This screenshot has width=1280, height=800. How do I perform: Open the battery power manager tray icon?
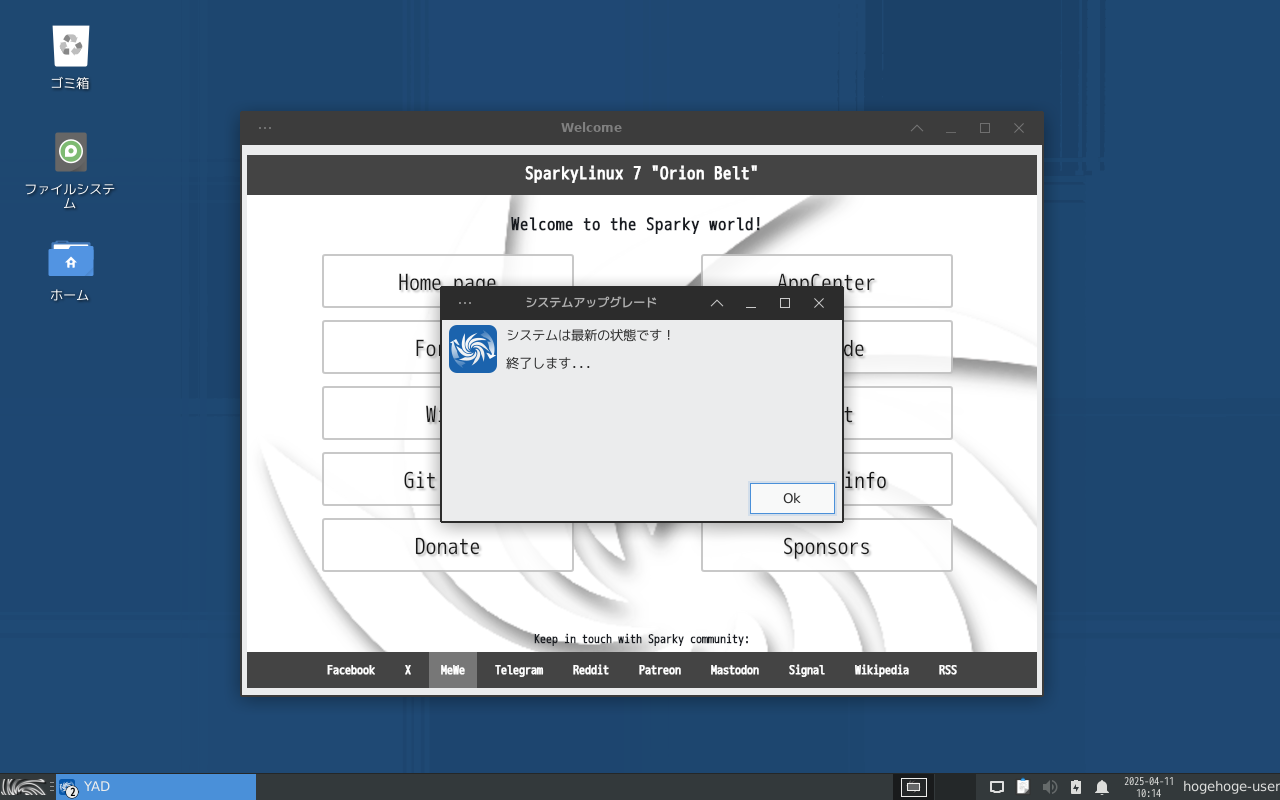tap(1076, 787)
